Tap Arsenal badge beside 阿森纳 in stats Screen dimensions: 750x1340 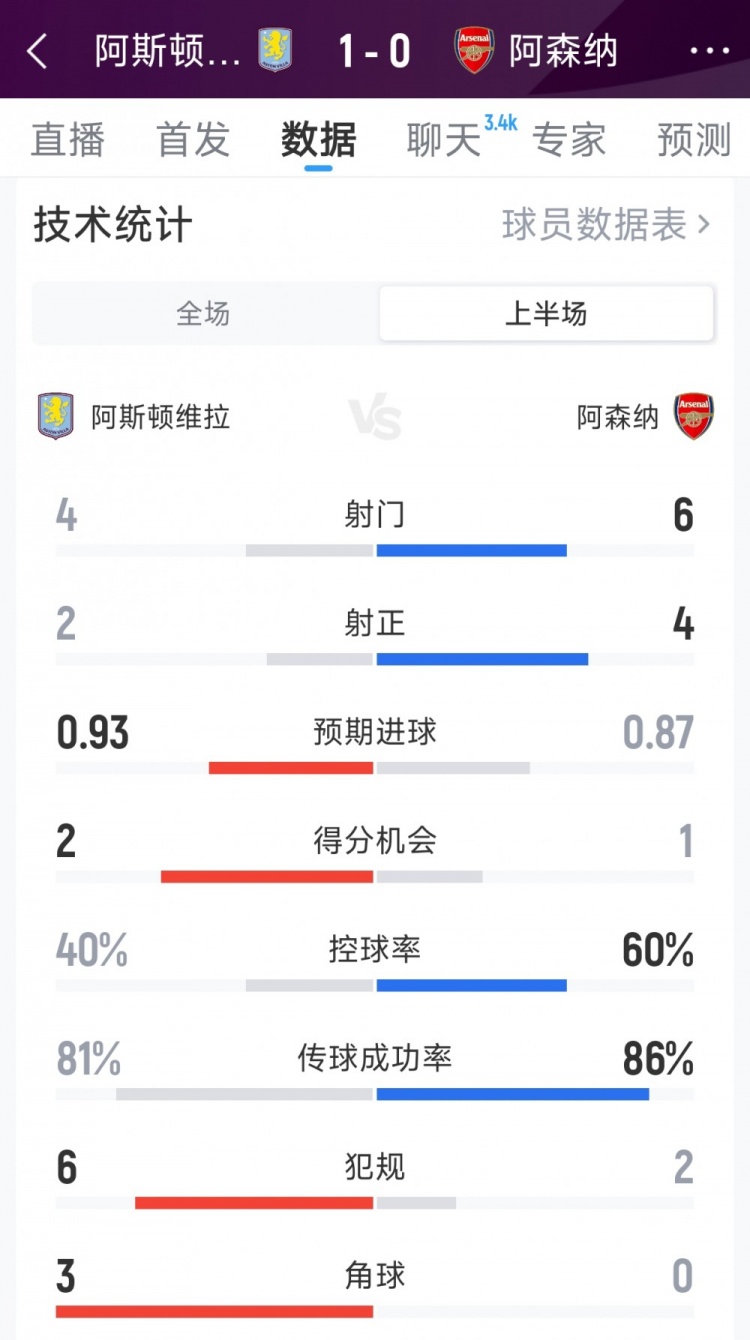coord(693,416)
